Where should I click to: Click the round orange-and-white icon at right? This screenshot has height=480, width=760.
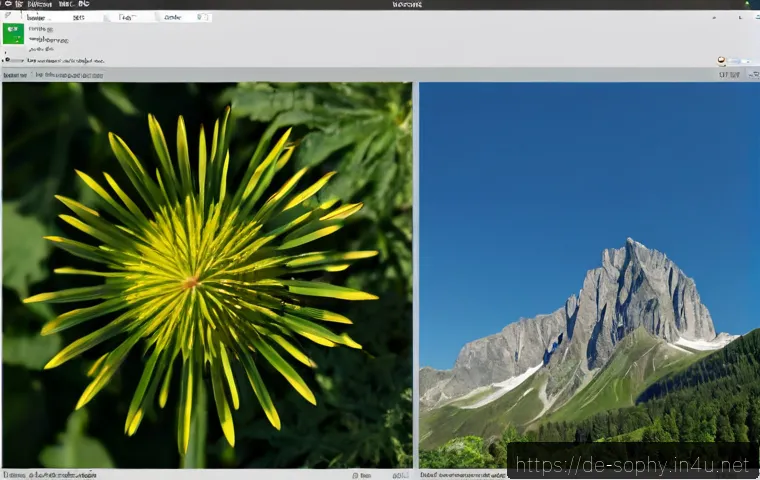pyautogui.click(x=721, y=61)
